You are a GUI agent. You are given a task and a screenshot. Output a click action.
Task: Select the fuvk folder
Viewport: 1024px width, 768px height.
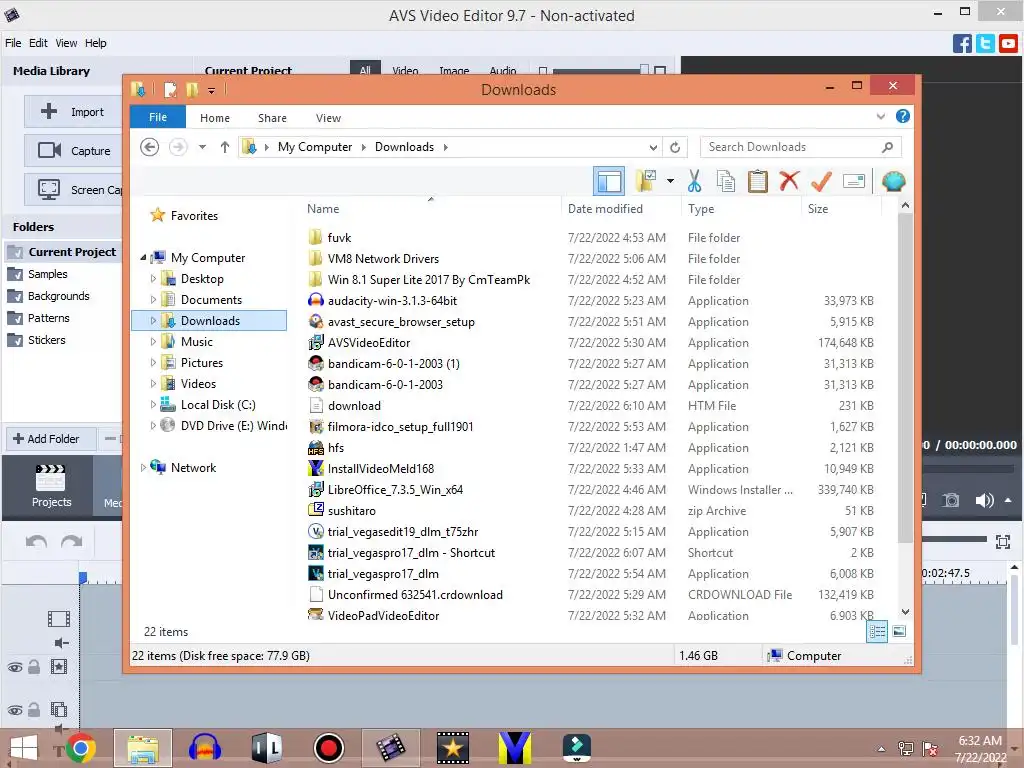[x=339, y=237]
